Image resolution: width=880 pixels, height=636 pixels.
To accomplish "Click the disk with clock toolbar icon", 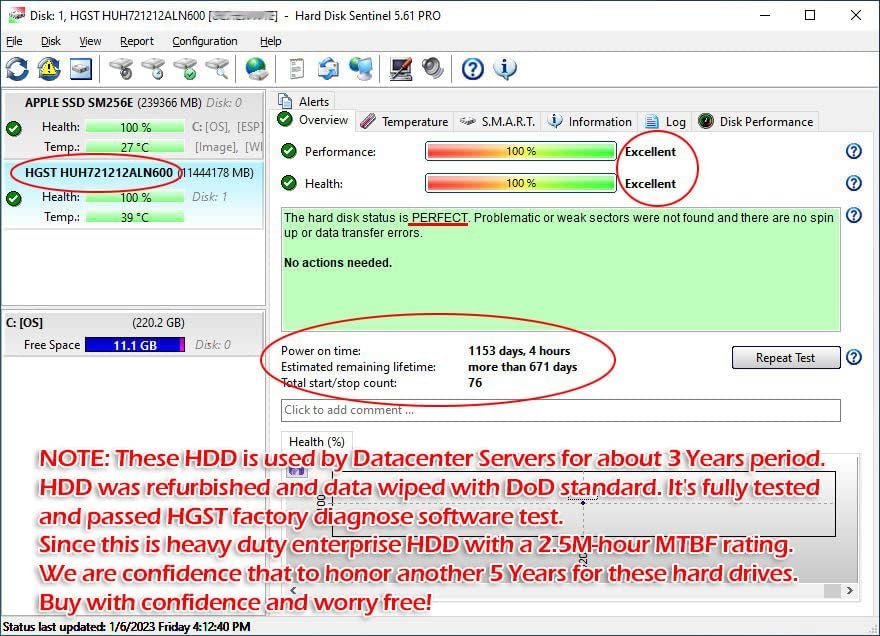I will coord(153,69).
